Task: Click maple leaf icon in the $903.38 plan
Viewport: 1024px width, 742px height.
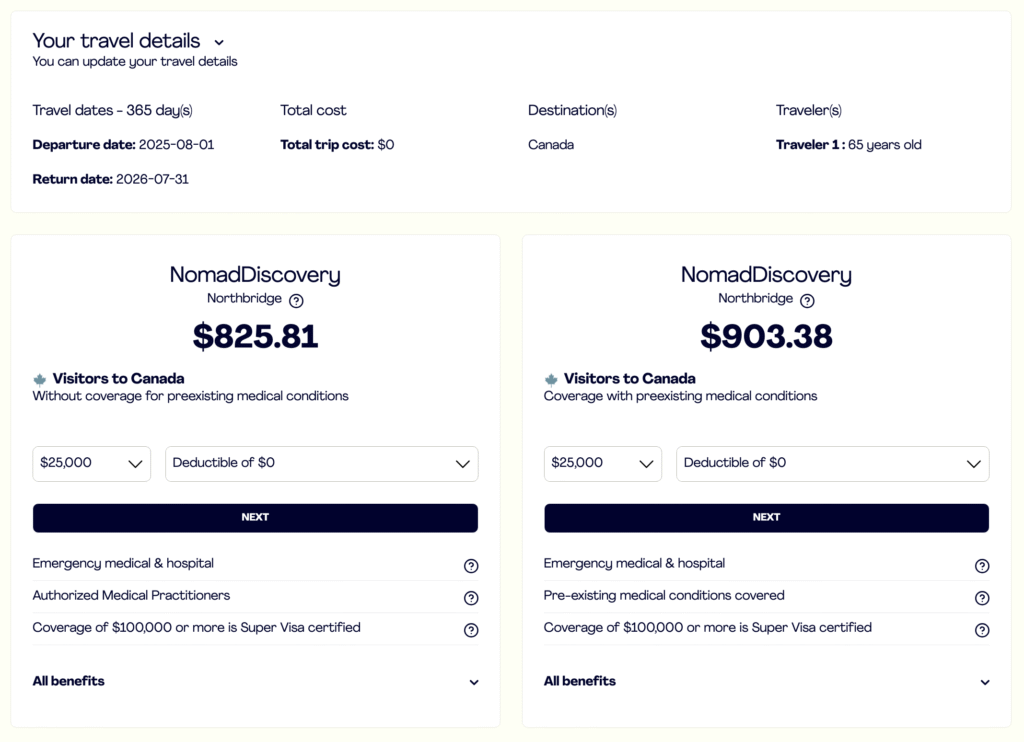Action: (x=551, y=379)
